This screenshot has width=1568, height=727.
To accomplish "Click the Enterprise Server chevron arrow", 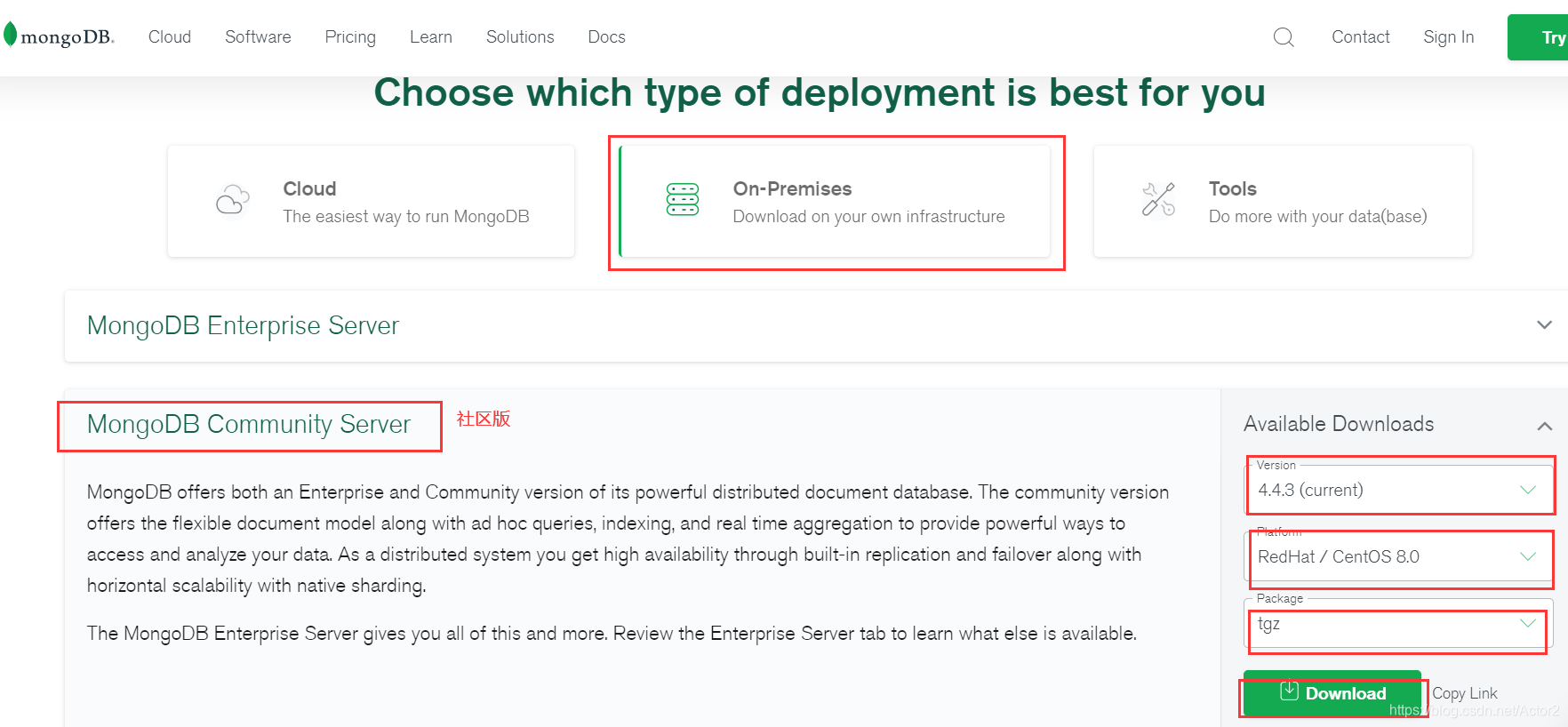I will pos(1545,325).
